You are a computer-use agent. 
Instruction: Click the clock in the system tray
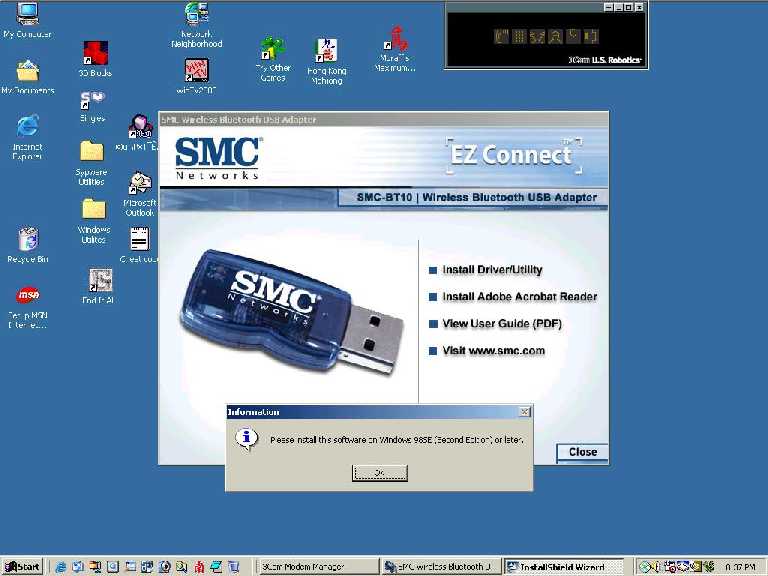tap(740, 567)
